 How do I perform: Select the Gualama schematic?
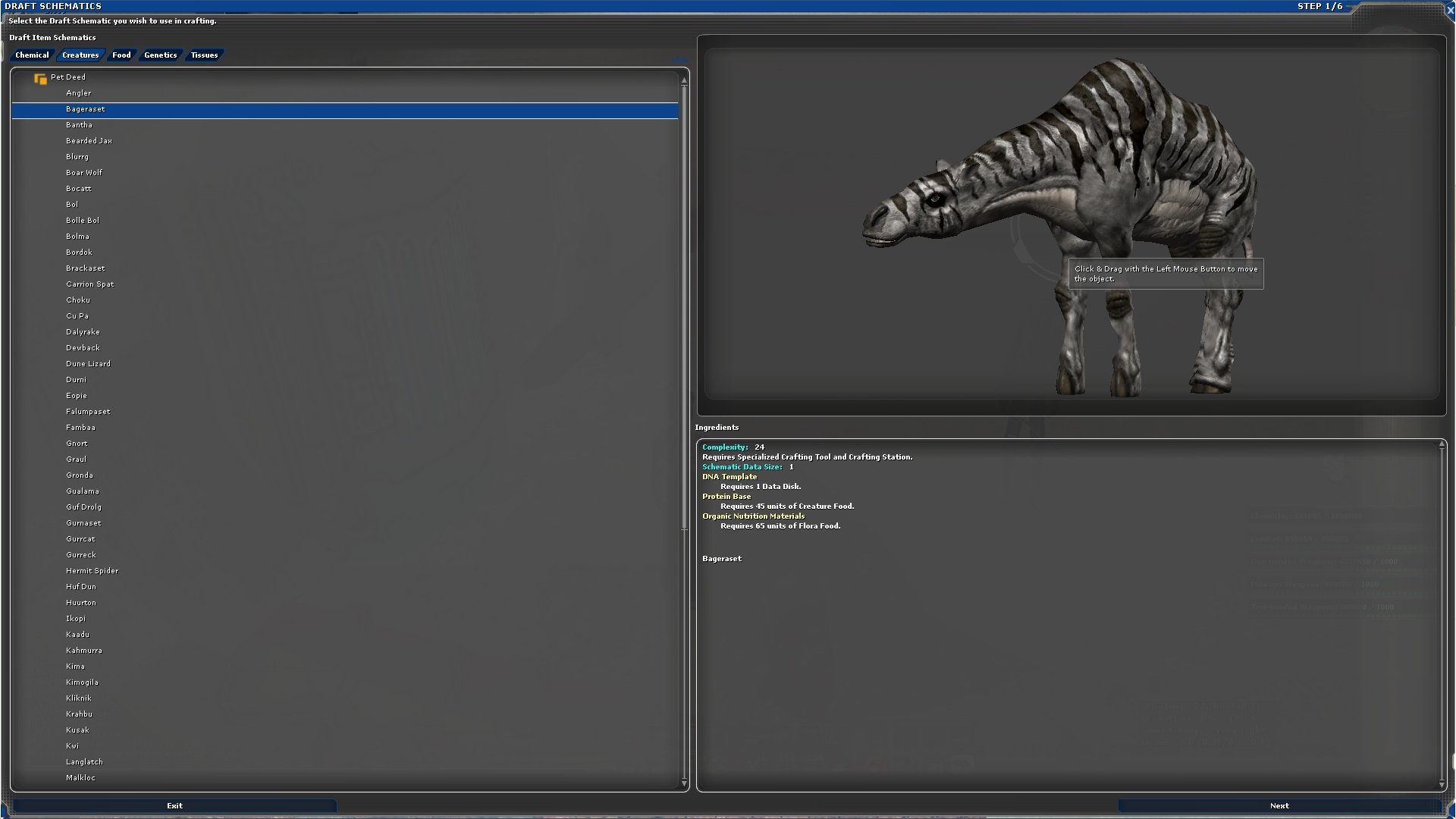click(x=82, y=491)
